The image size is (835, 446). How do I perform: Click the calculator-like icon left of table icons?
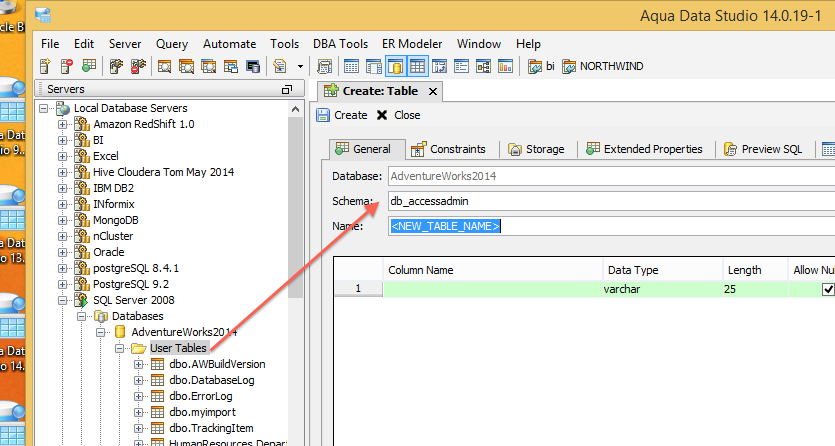tap(324, 66)
